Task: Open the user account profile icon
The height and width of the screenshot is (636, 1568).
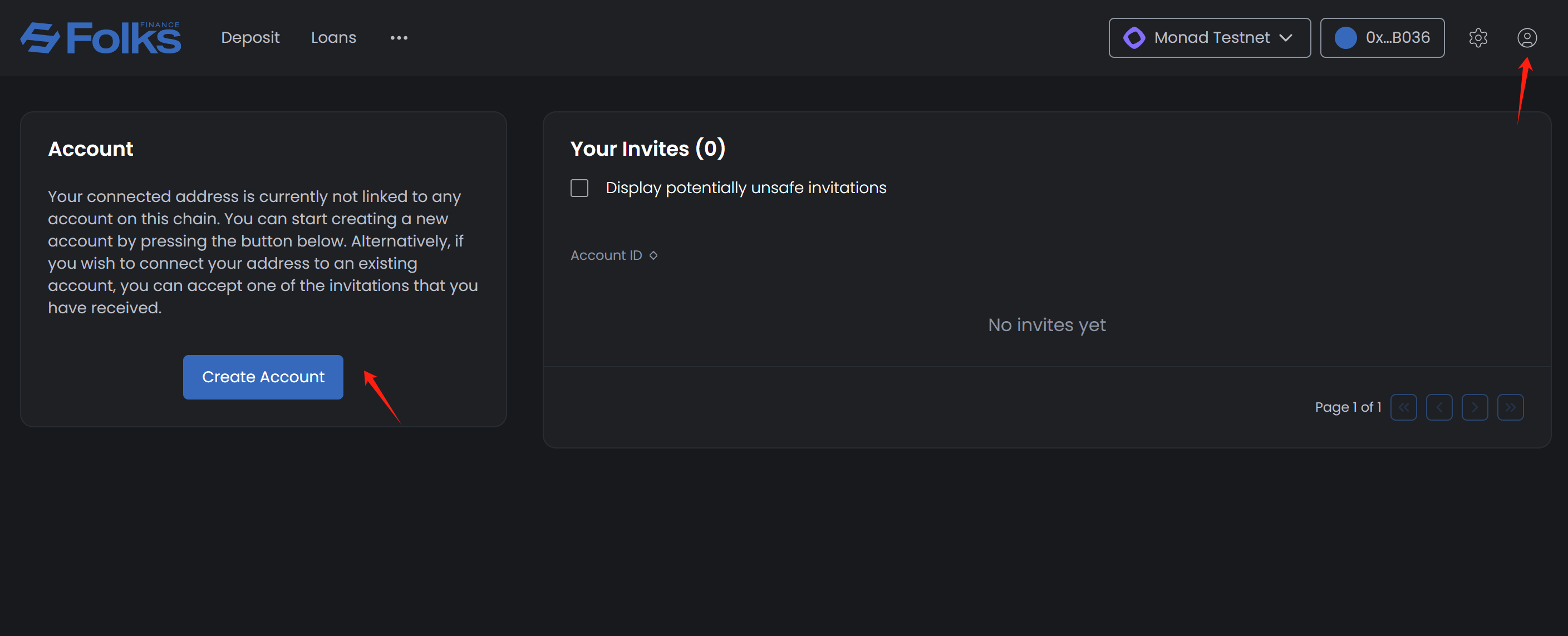Action: [x=1526, y=38]
